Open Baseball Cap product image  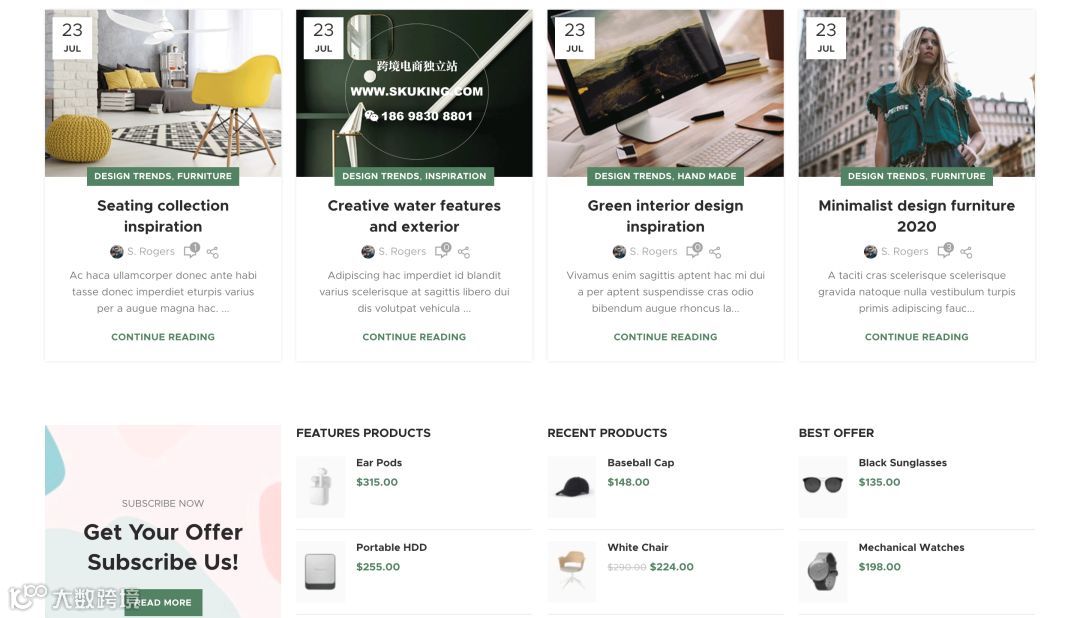point(572,486)
